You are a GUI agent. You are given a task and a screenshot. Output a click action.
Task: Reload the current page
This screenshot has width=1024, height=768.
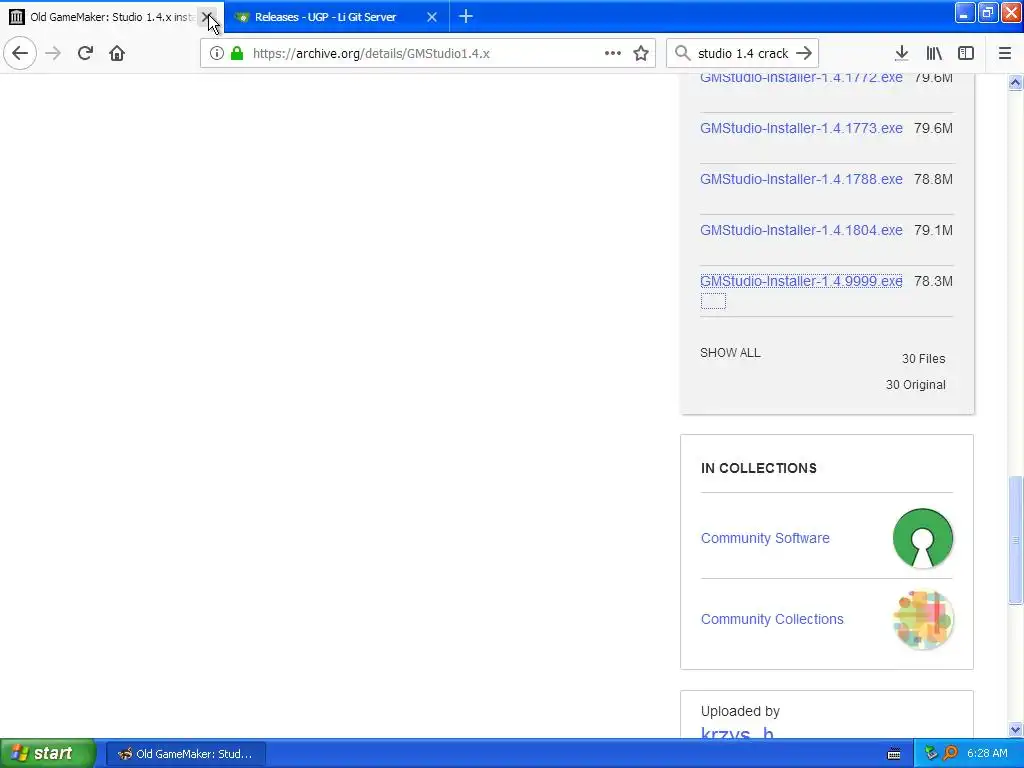point(85,53)
